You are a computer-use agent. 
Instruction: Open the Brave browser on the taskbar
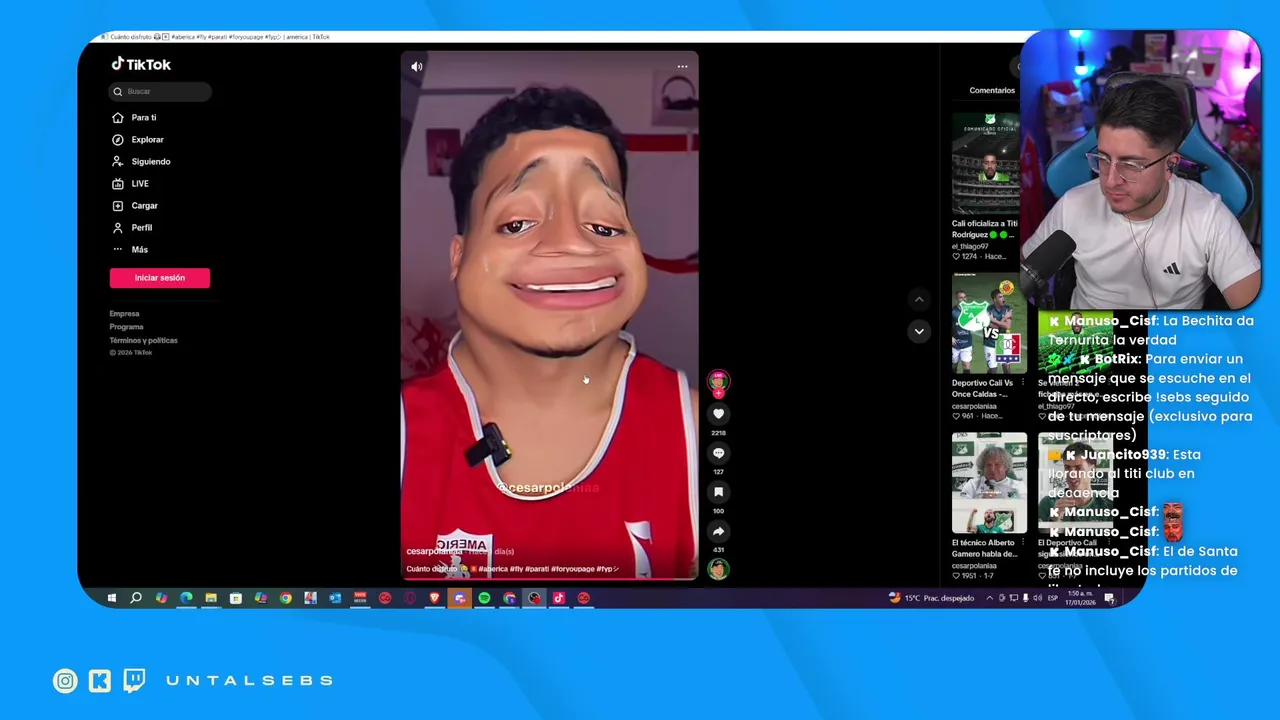point(434,598)
